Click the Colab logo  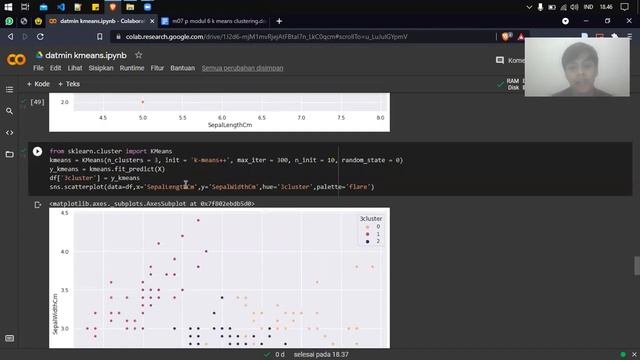(x=16, y=60)
